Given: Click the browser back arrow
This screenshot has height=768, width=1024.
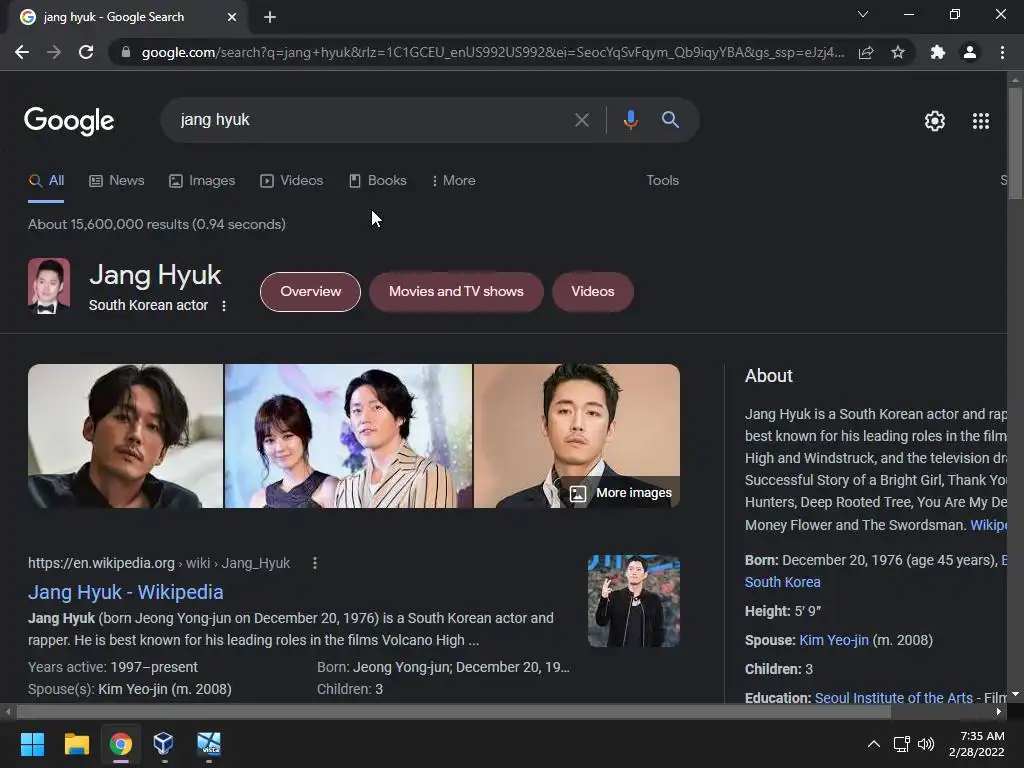Looking at the screenshot, I should pos(22,52).
